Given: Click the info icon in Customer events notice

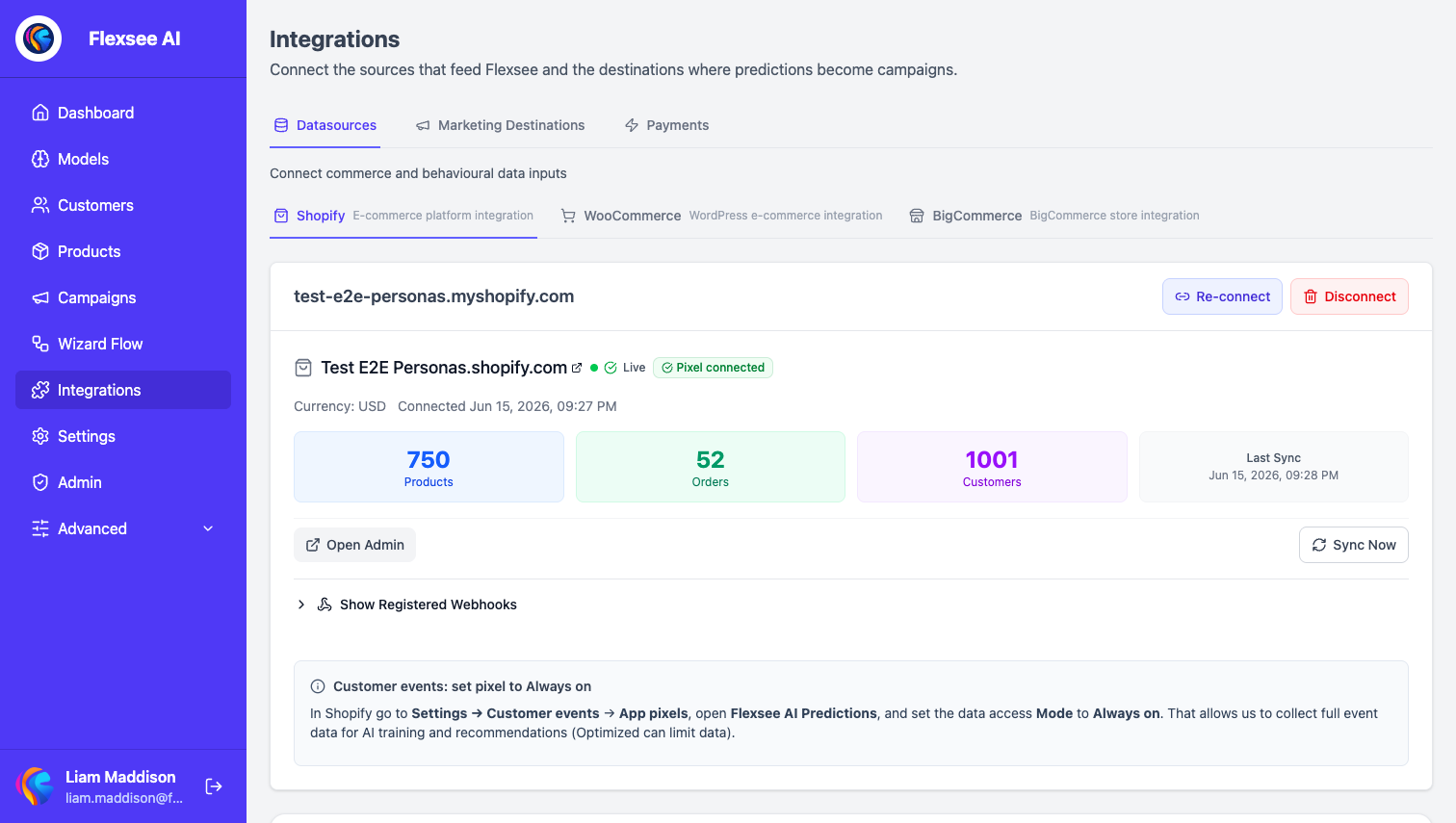Looking at the screenshot, I should click(x=318, y=686).
